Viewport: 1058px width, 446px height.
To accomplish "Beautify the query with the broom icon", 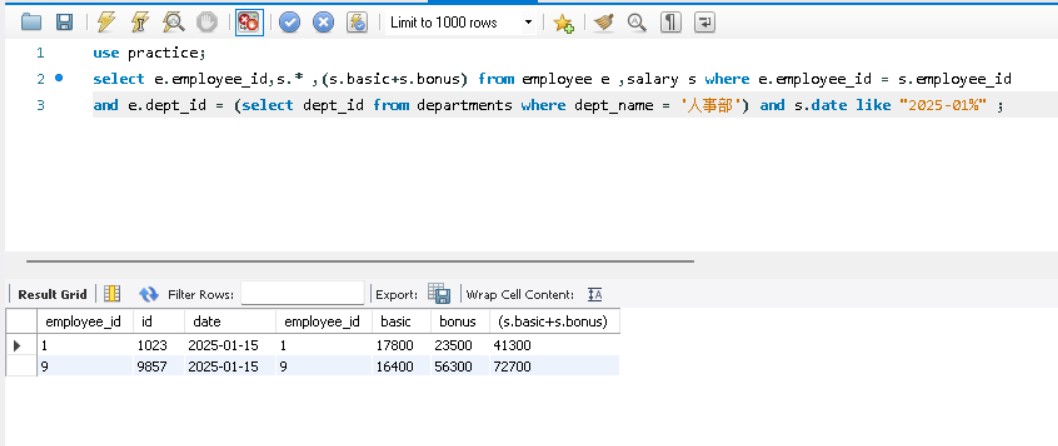I will coord(604,22).
